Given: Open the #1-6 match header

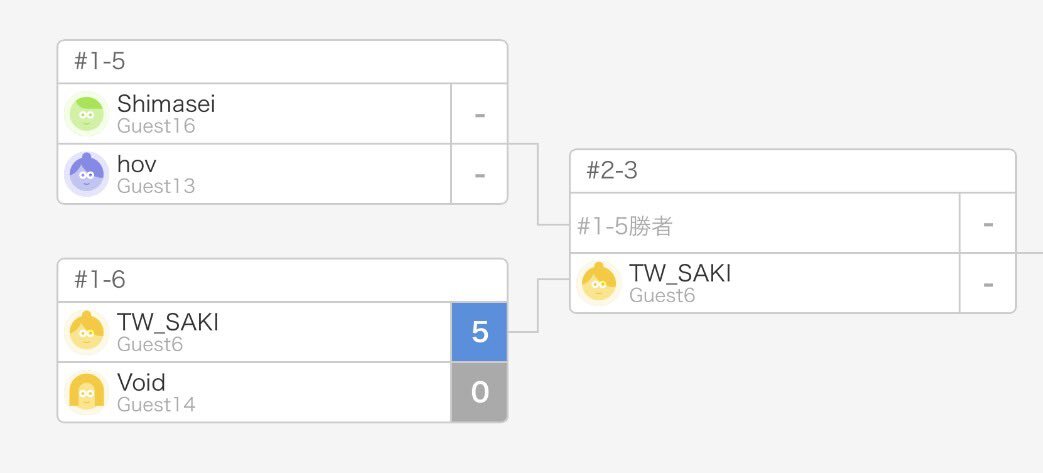Looking at the screenshot, I should coord(282,280).
